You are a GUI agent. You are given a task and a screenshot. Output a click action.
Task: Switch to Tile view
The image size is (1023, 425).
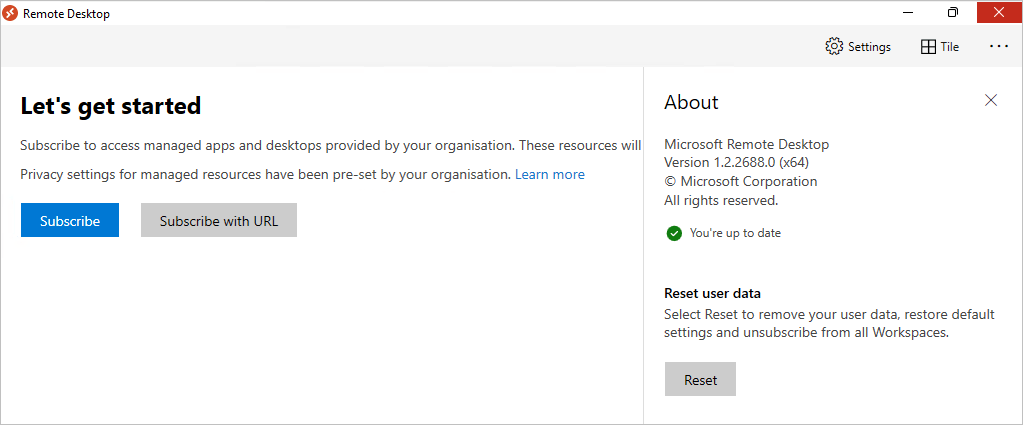pos(939,47)
